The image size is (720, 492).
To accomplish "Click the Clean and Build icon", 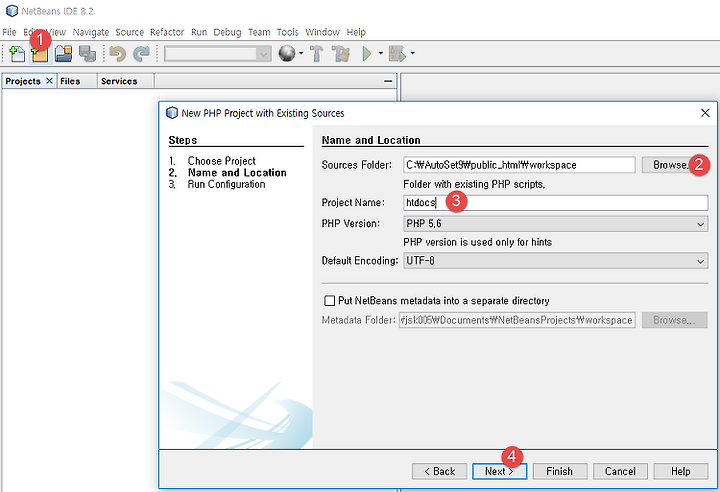I will point(341,54).
